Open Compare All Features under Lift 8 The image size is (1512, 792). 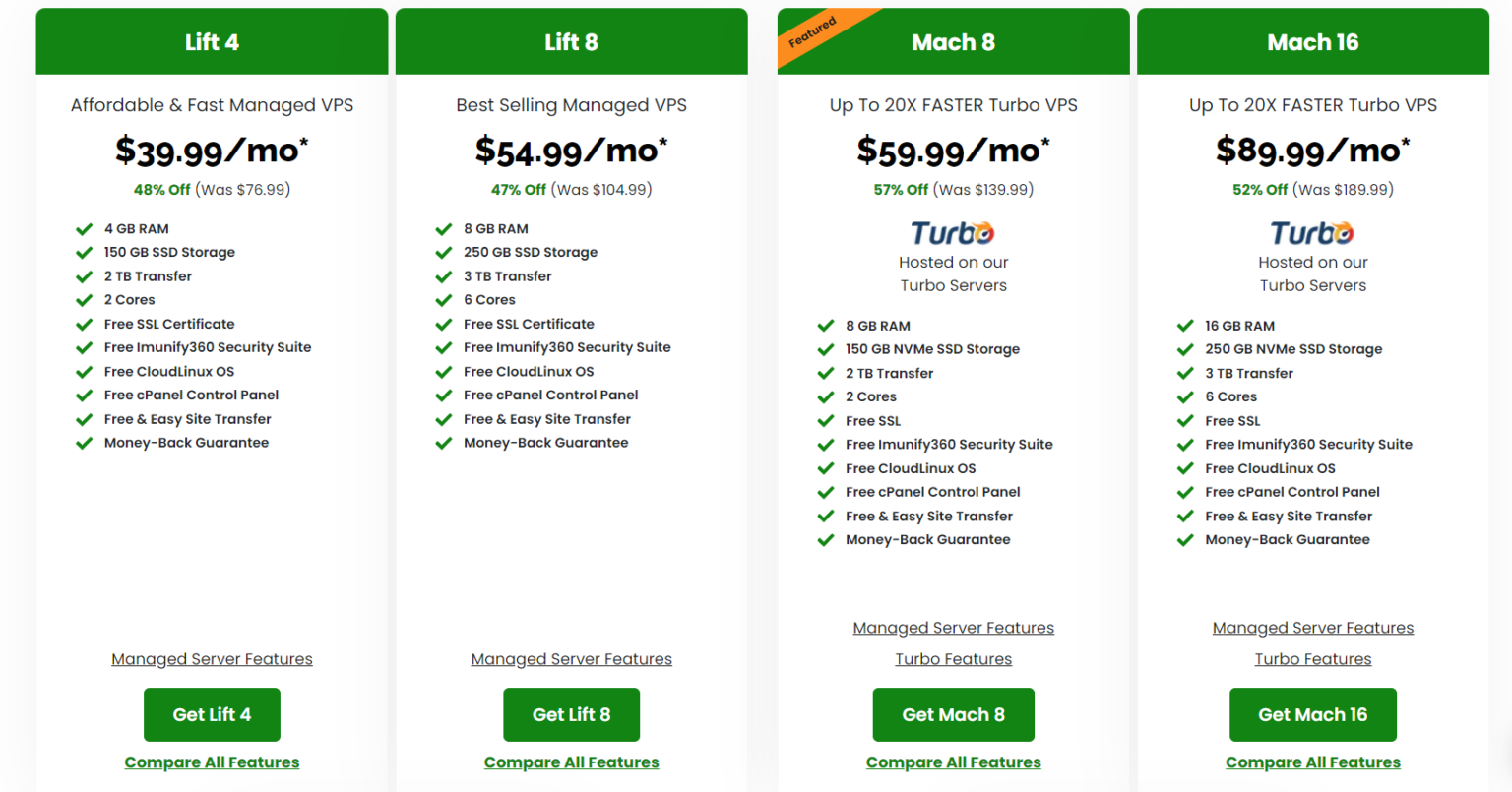click(x=571, y=762)
